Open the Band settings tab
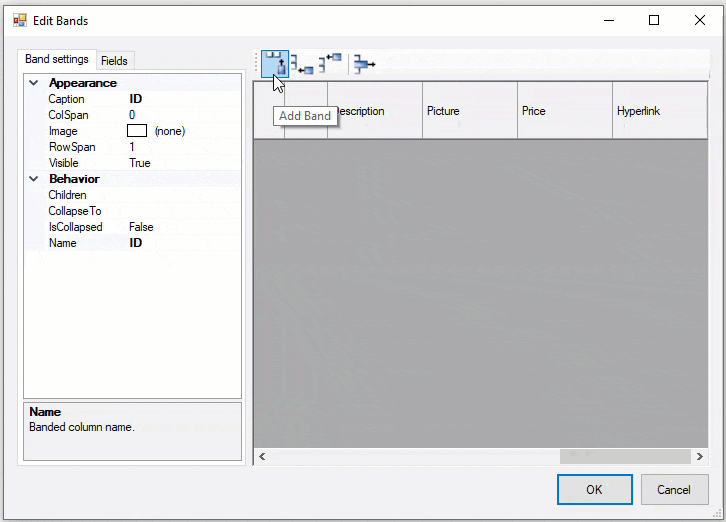Viewport: 726px width, 522px height. point(57,60)
